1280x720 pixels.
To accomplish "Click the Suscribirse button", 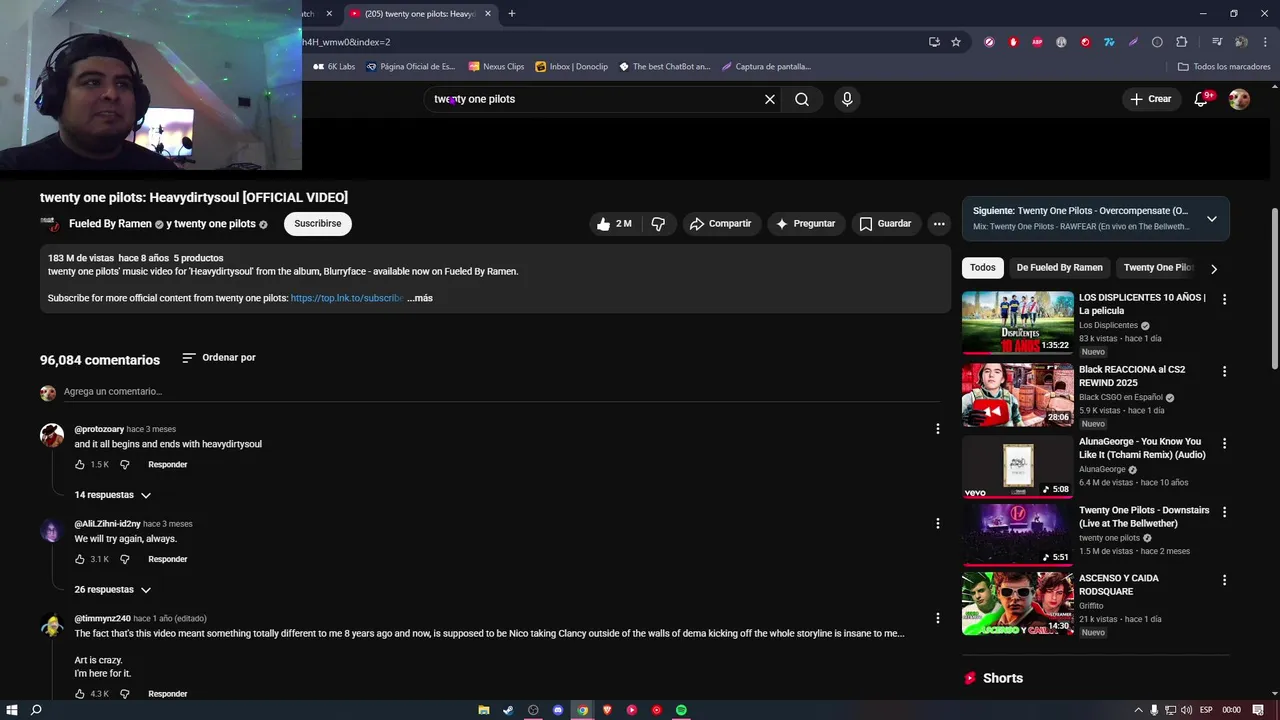I will point(318,224).
